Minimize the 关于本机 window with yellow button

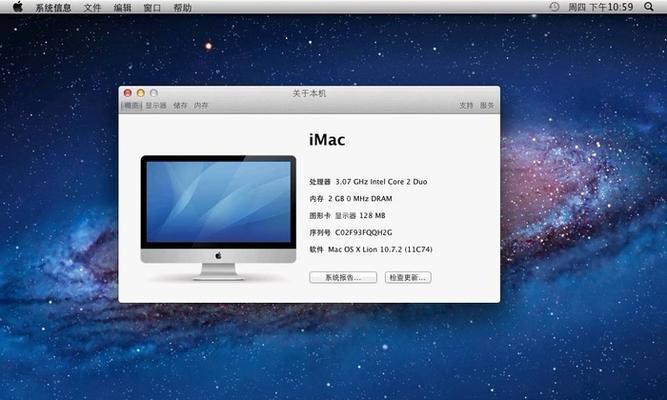coord(141,93)
